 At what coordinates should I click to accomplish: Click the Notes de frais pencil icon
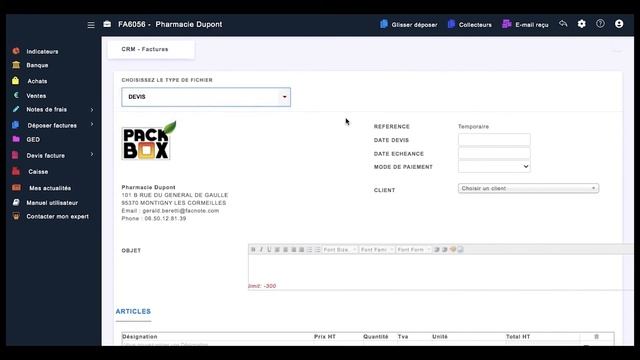tap(16, 109)
